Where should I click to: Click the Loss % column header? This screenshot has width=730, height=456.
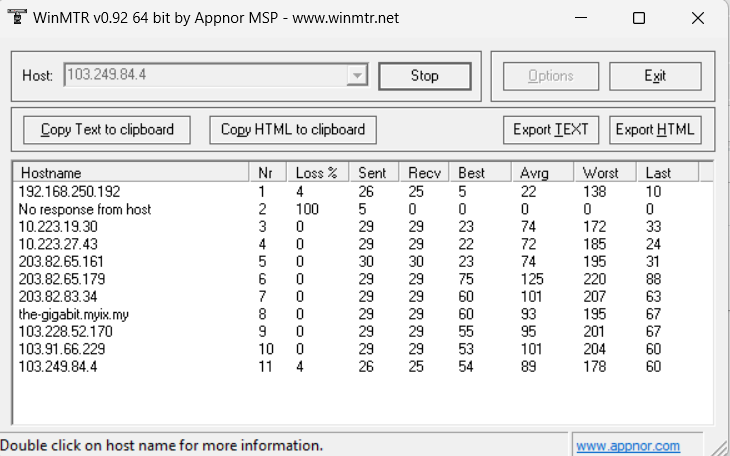point(317,173)
